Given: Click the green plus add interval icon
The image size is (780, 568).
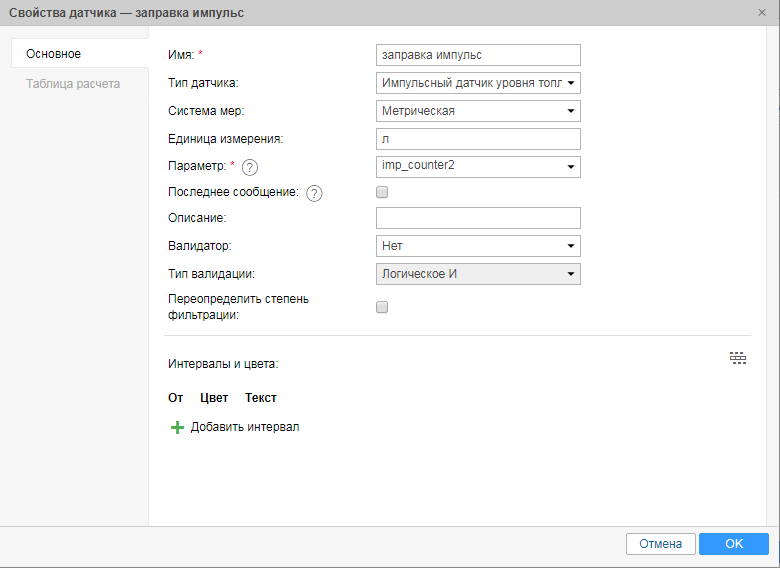Looking at the screenshot, I should 178,427.
